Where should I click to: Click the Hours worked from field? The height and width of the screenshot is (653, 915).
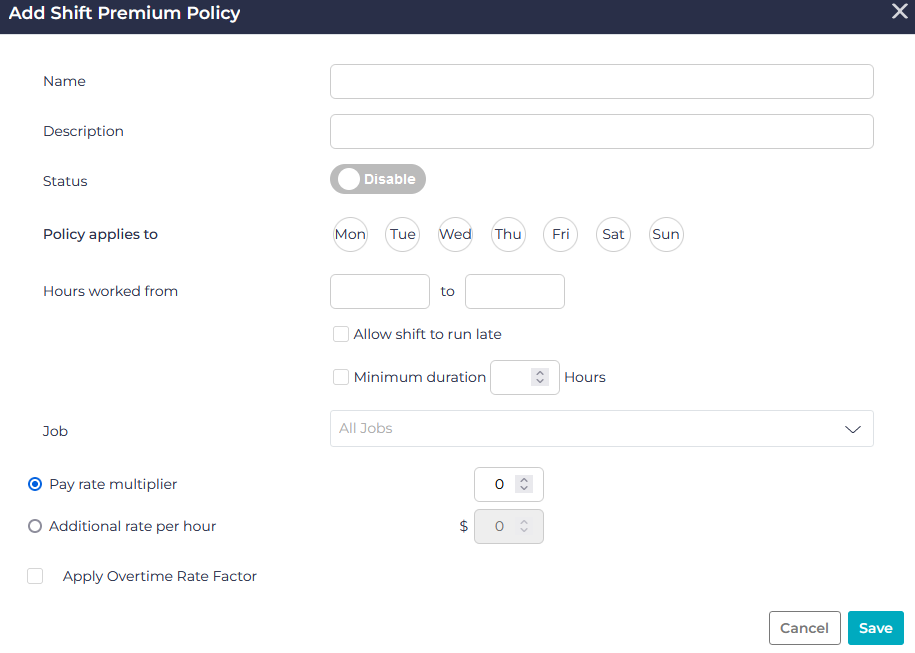[379, 291]
